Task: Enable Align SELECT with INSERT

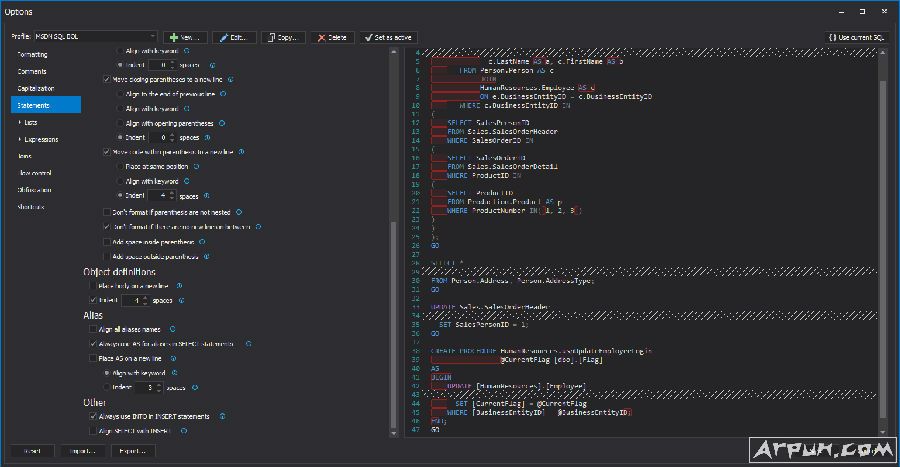Action: 93,430
